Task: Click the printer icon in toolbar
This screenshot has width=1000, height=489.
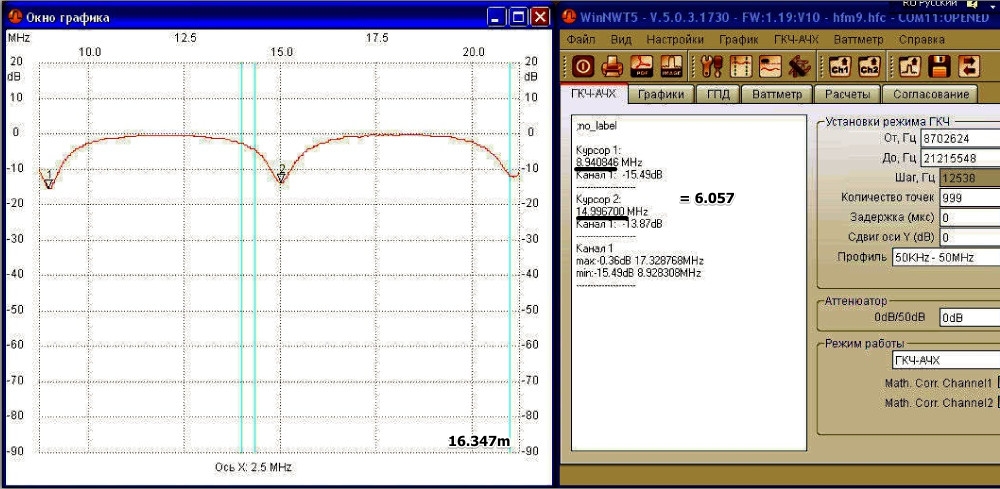Action: (x=612, y=66)
